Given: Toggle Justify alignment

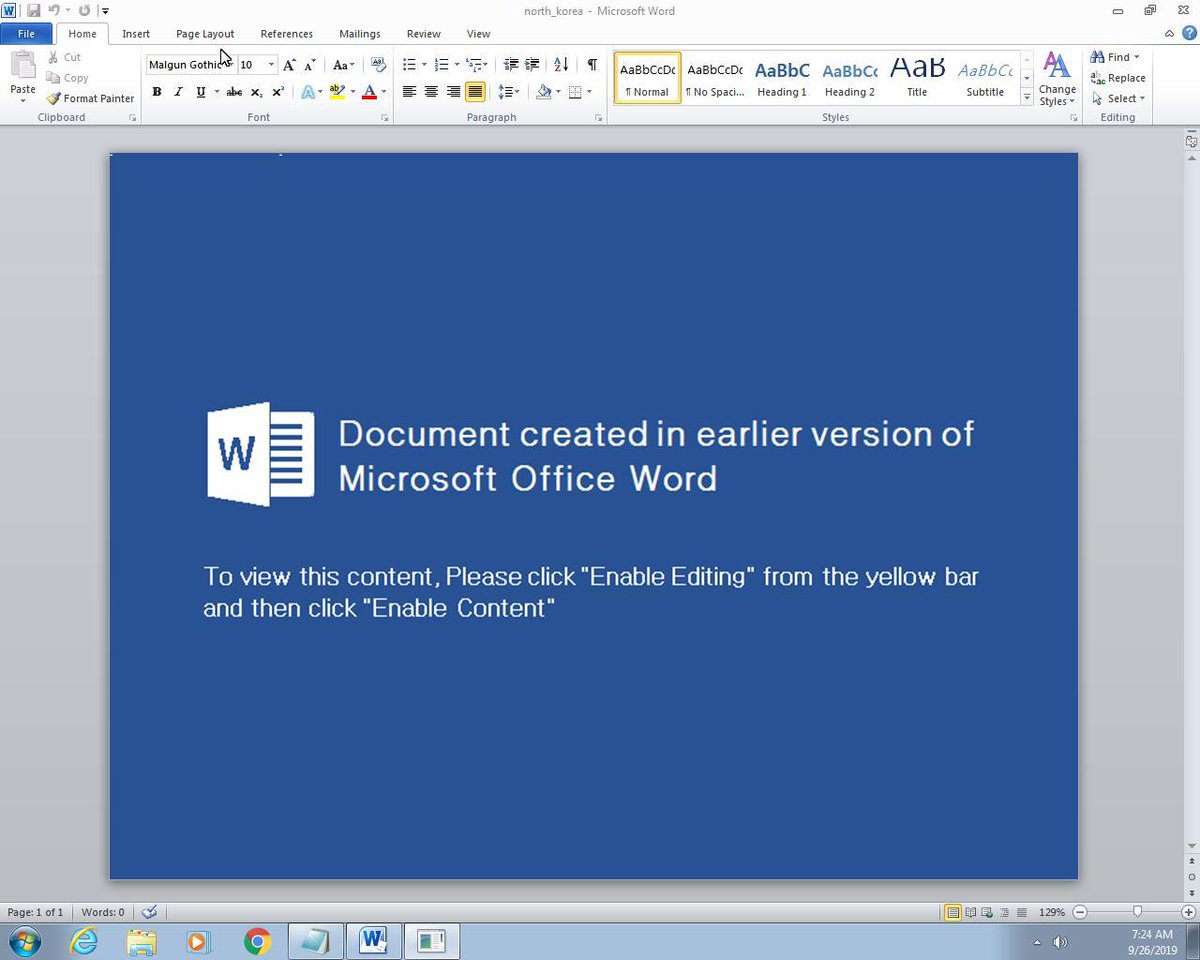Looking at the screenshot, I should (x=475, y=92).
